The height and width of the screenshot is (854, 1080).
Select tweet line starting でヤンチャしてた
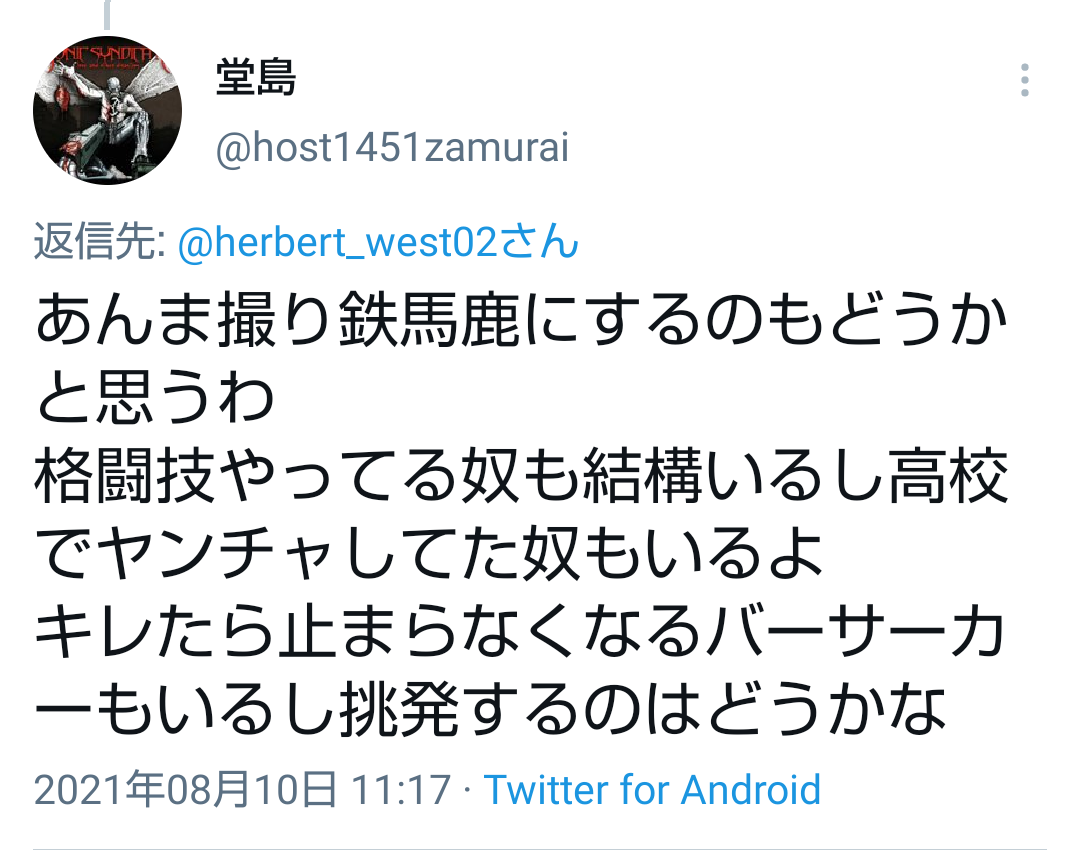[x=430, y=553]
